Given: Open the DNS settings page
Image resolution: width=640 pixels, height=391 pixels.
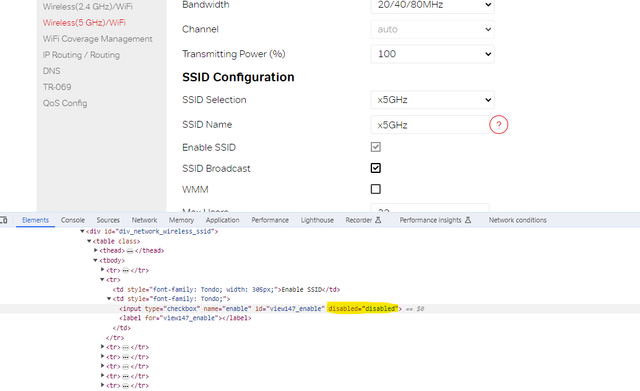Looking at the screenshot, I should pyautogui.click(x=51, y=71).
